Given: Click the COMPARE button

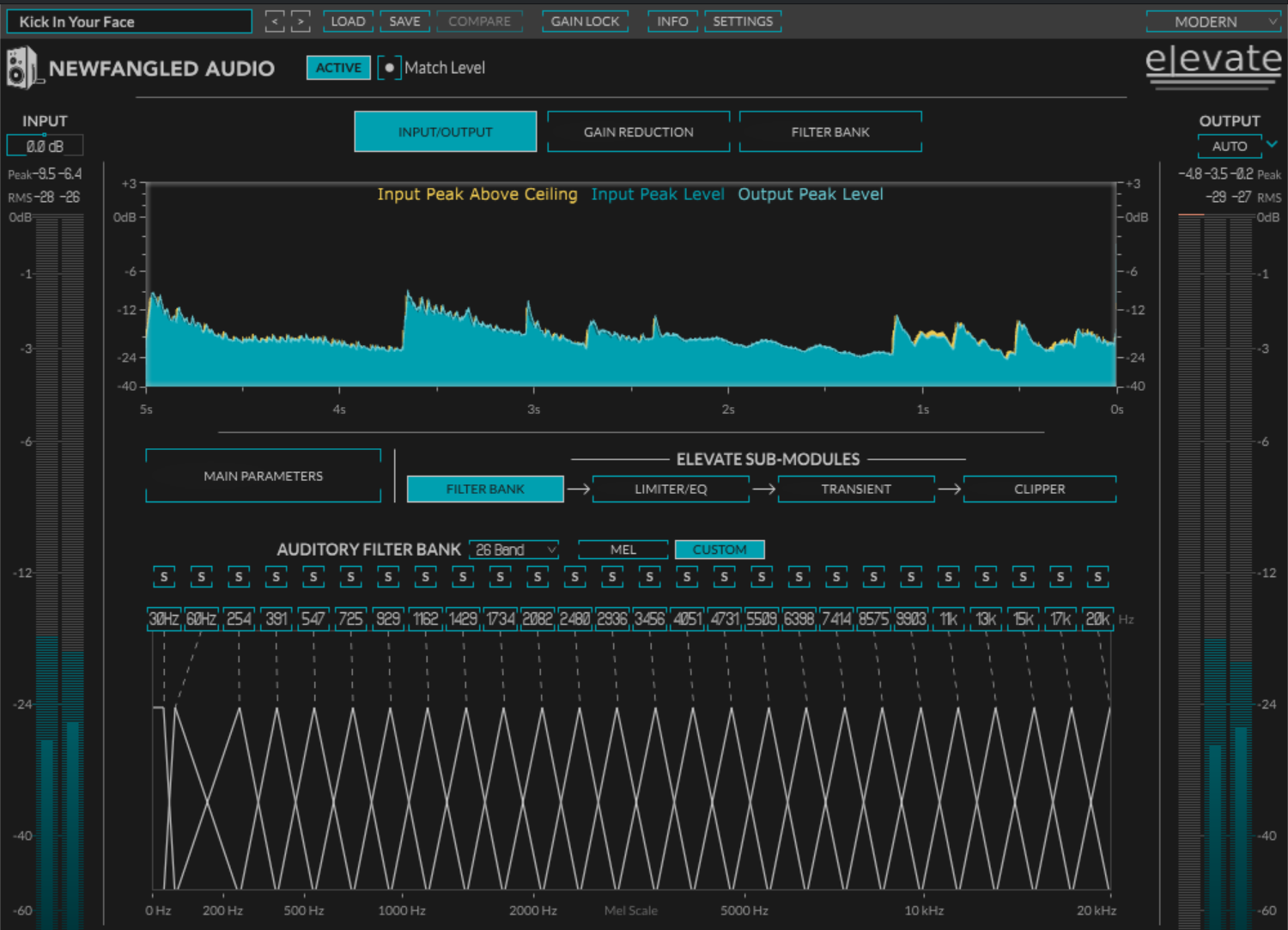Looking at the screenshot, I should click(479, 21).
